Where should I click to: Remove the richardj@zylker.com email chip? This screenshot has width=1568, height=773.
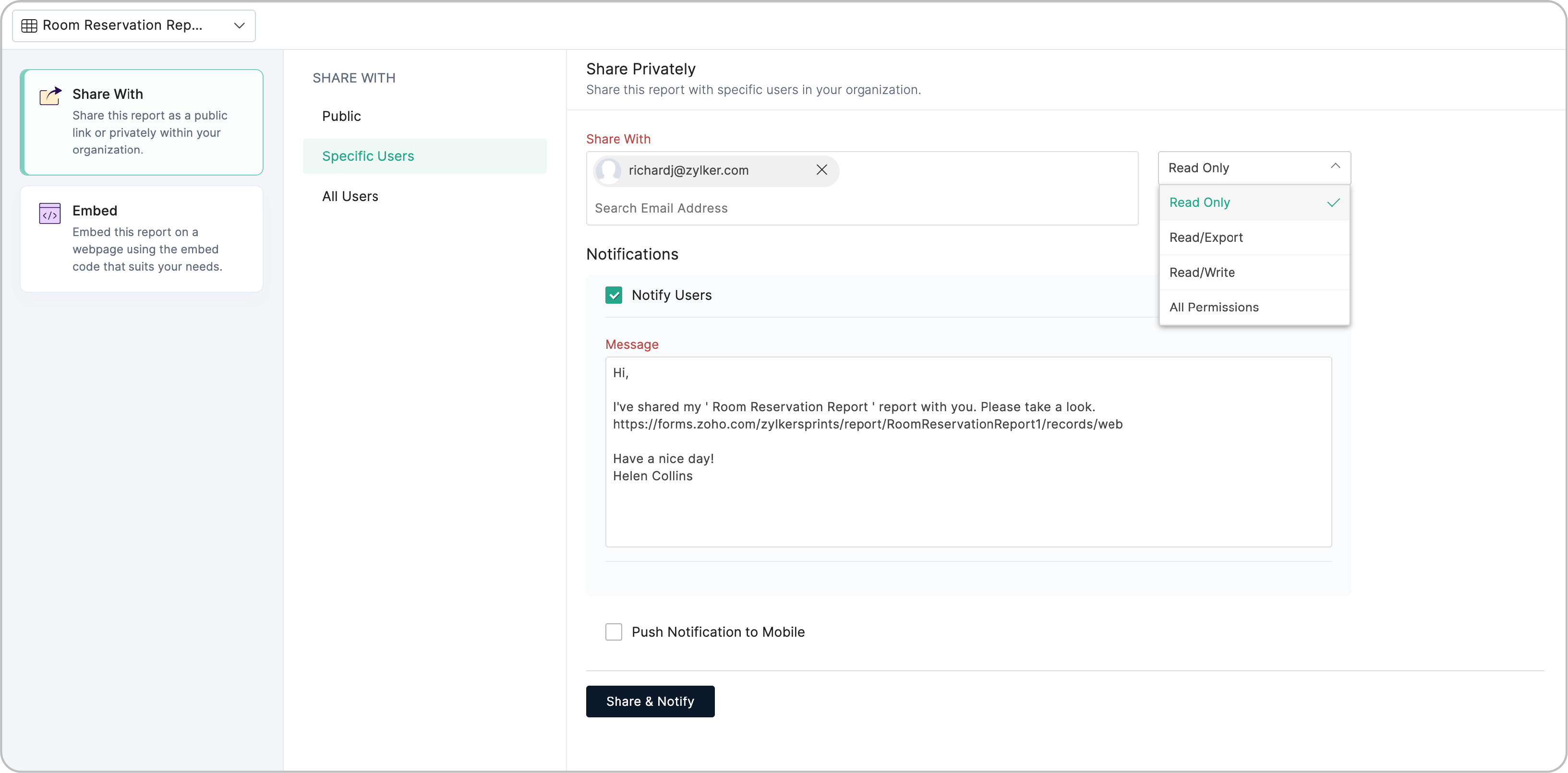tap(821, 170)
